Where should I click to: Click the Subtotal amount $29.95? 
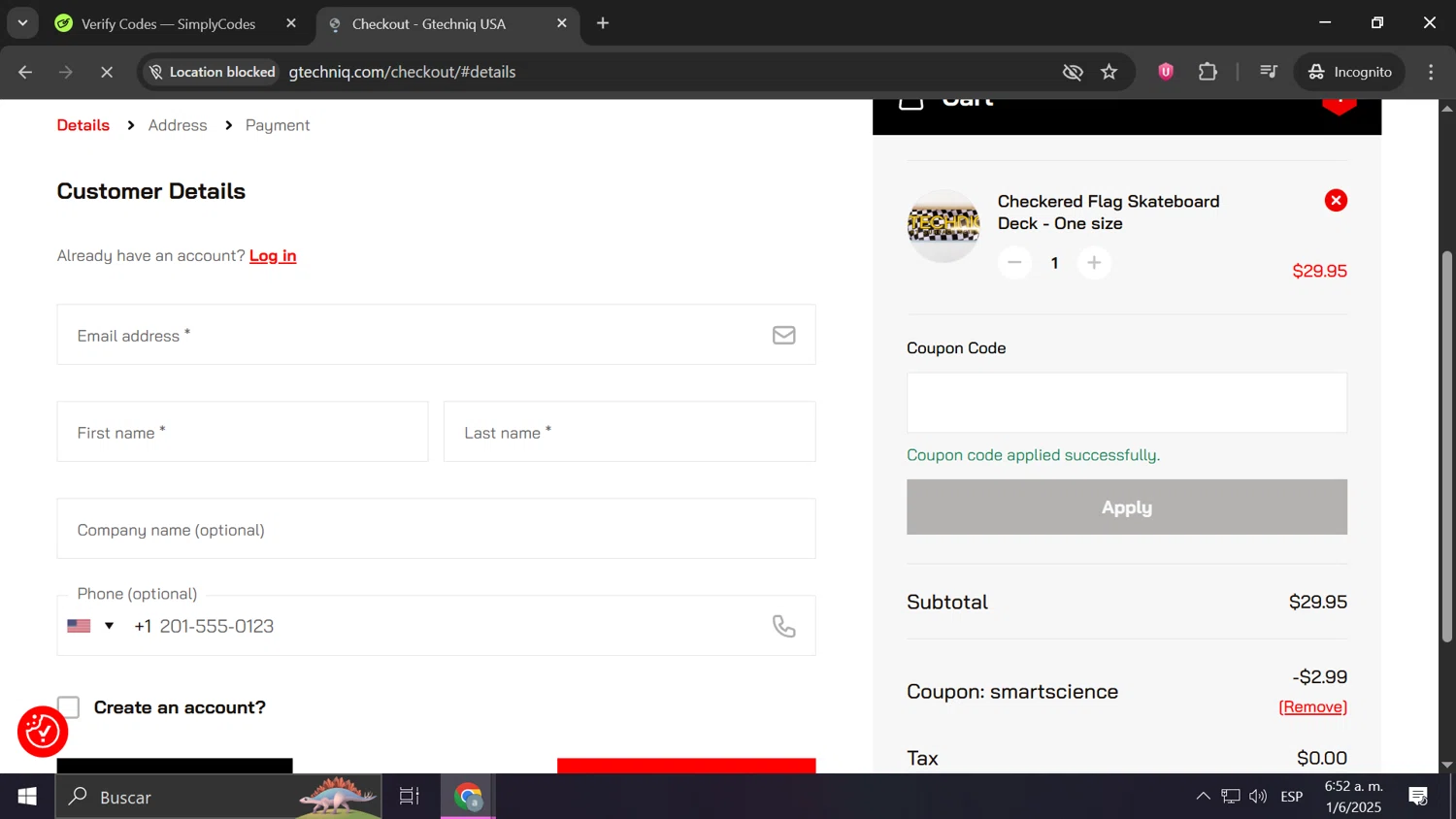[x=1317, y=602]
